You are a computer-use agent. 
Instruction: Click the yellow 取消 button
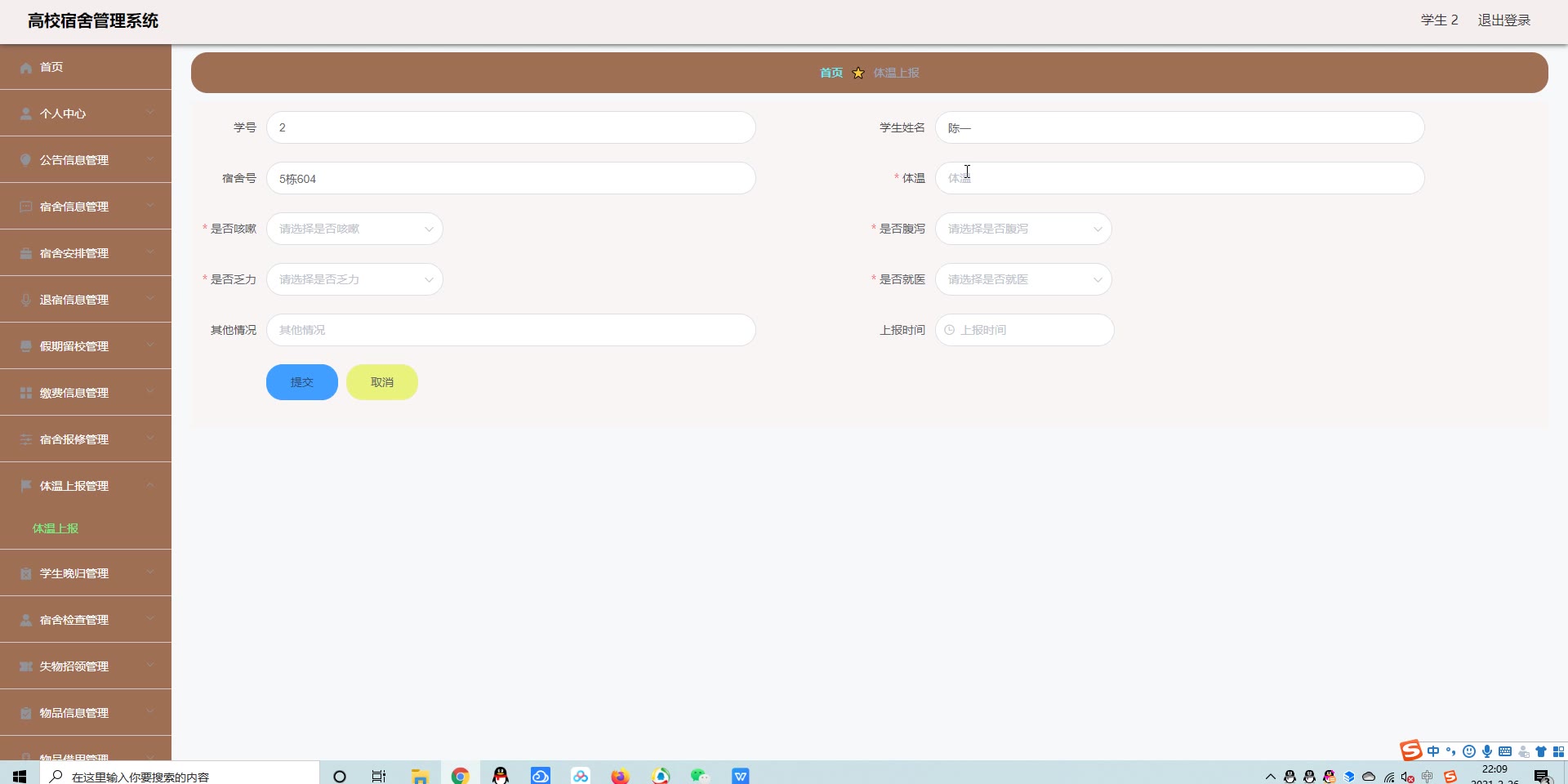(382, 382)
